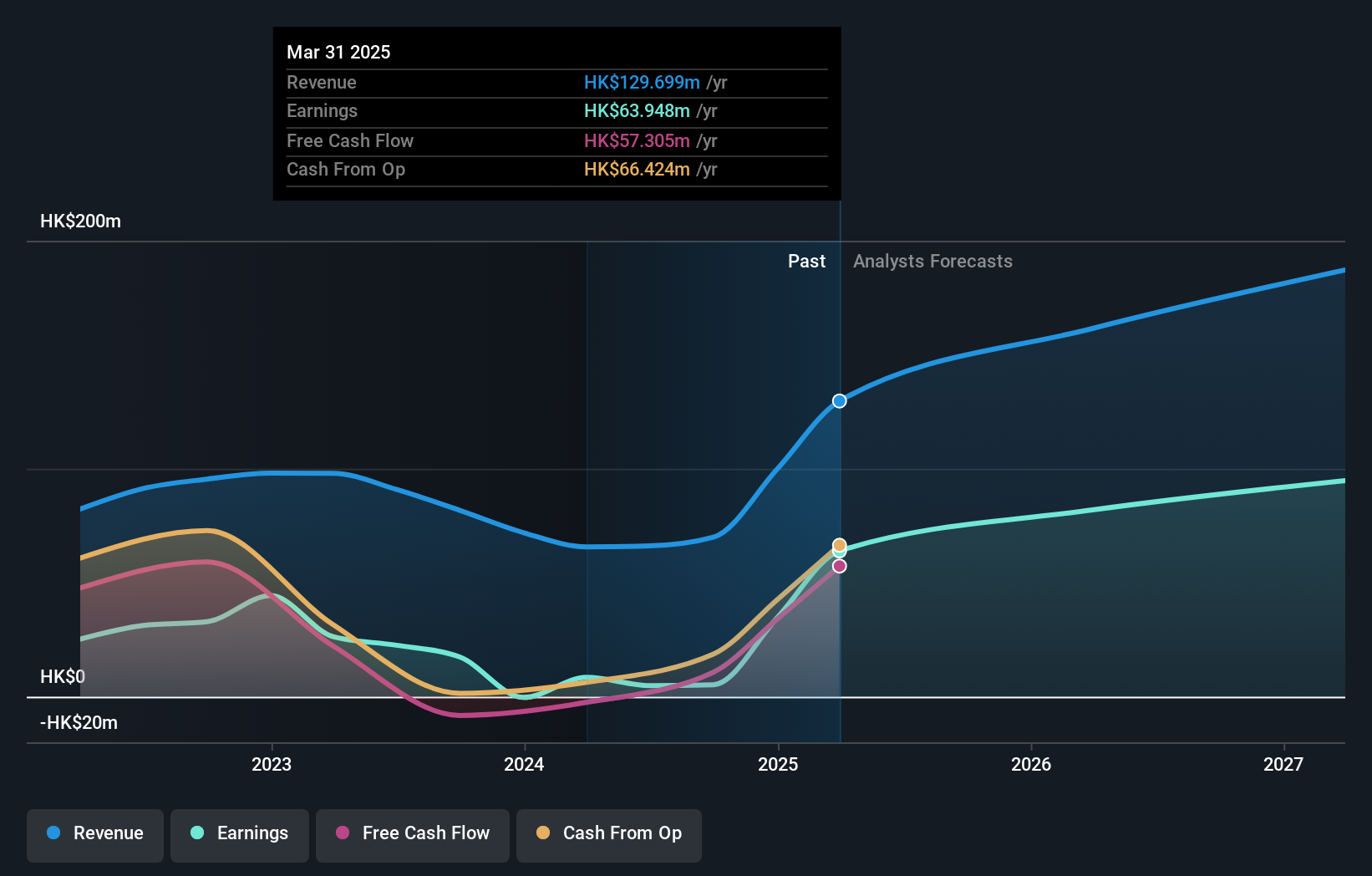
Task: Click the Mar 31 2025 tooltip header
Action: 338,52
